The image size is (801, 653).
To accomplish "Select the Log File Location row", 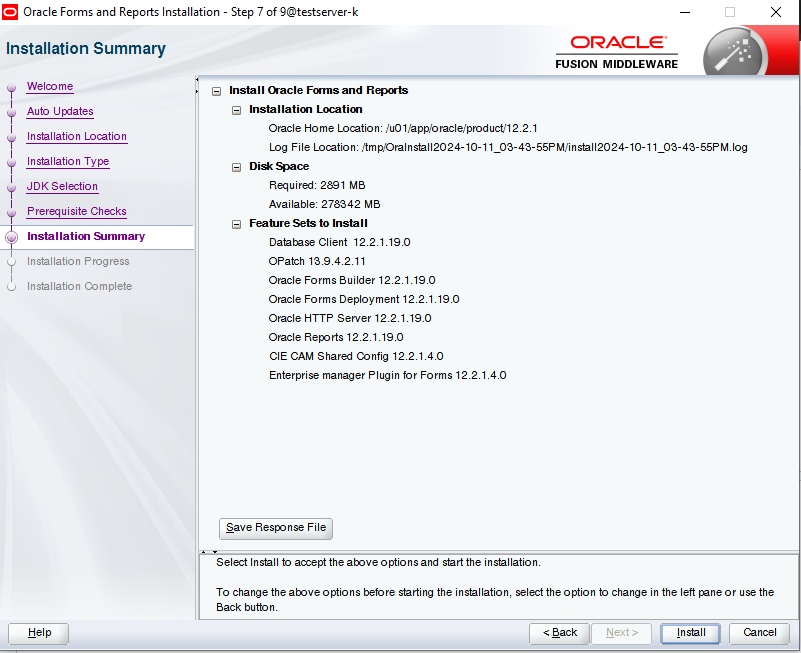I will [x=508, y=148].
